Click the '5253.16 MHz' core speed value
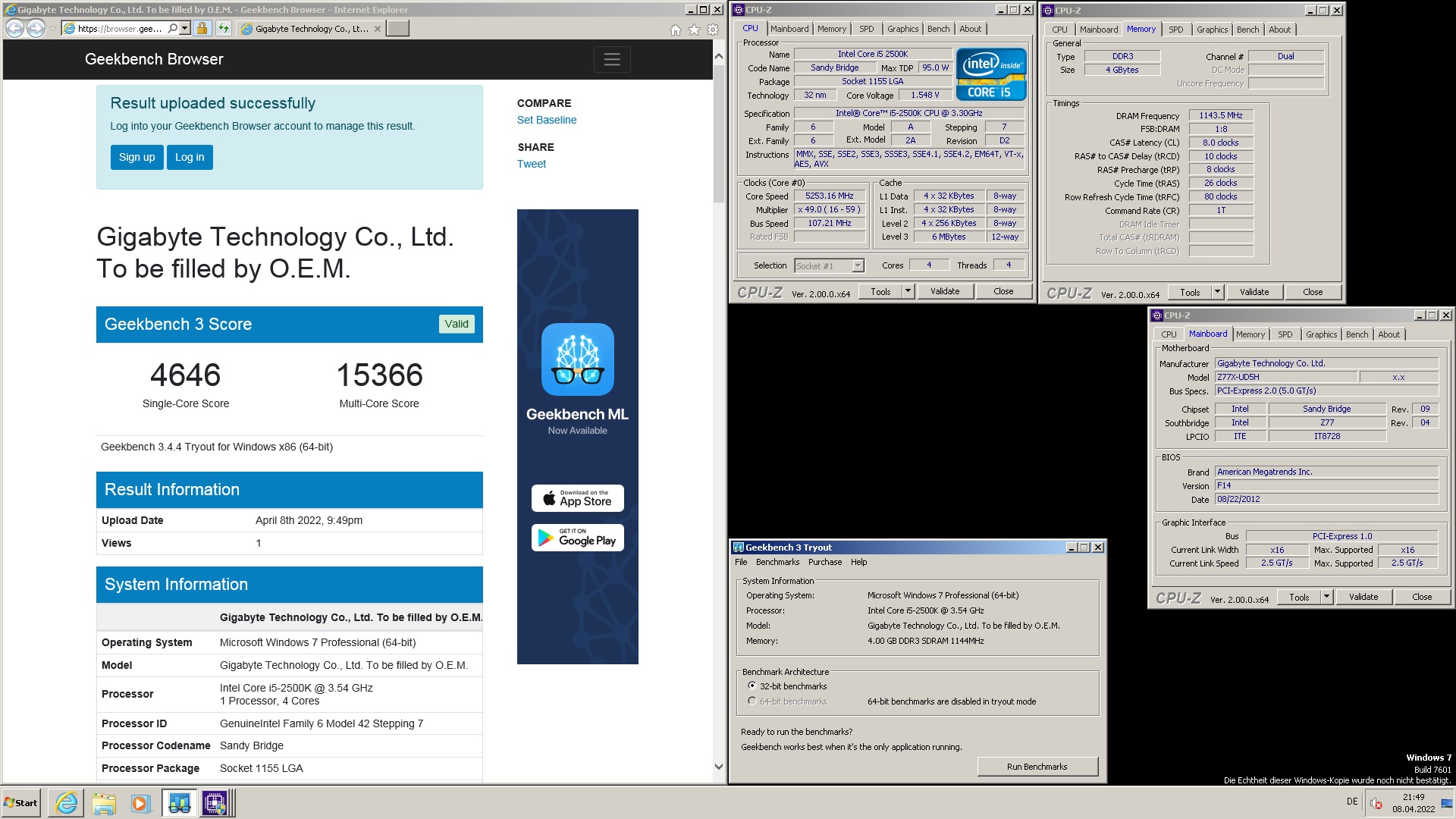This screenshot has width=1456, height=819. click(830, 196)
